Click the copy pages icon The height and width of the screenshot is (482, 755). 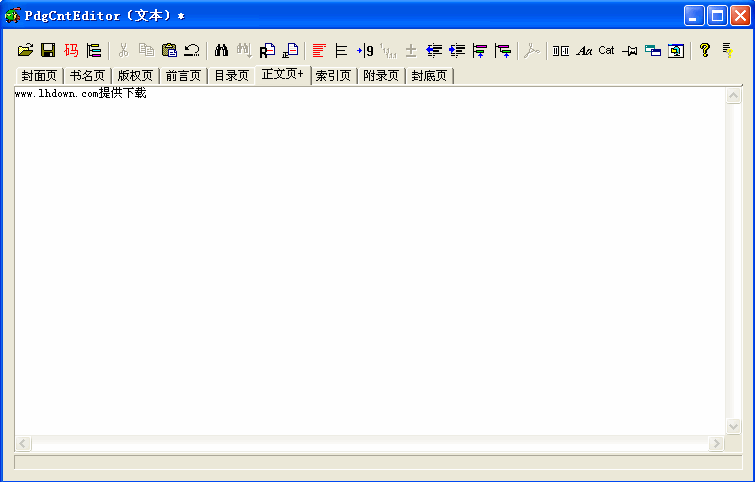[146, 50]
